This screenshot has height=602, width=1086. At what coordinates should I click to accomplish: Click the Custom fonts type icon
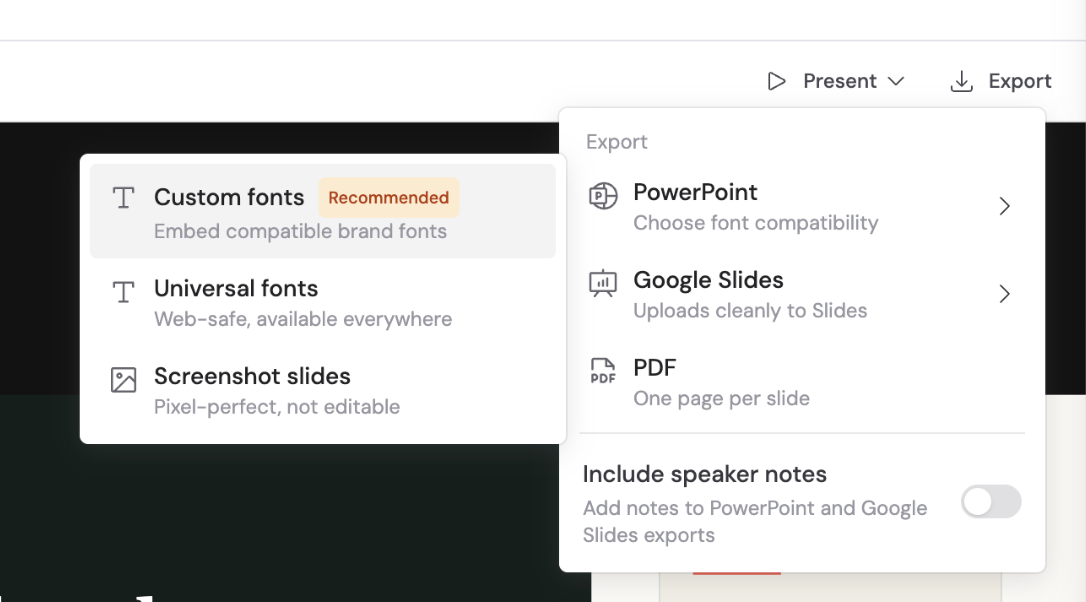point(123,198)
